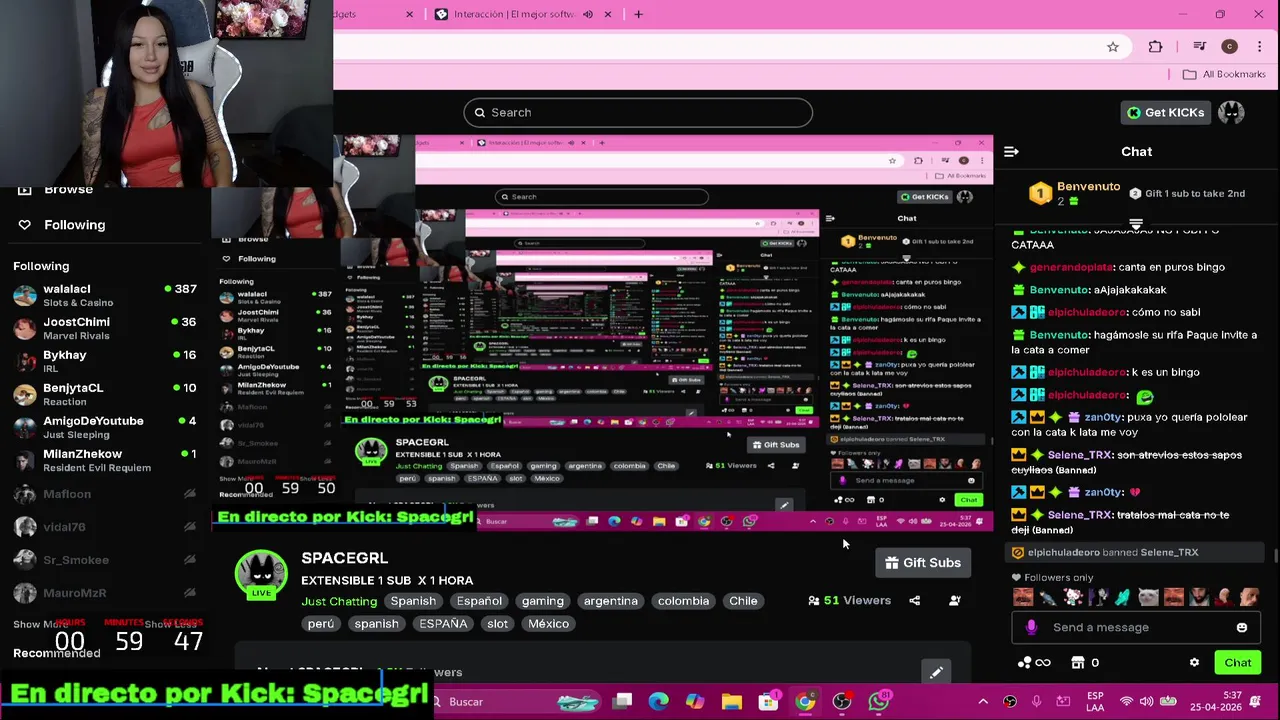Click the Send a message input

pyautogui.click(x=1136, y=627)
